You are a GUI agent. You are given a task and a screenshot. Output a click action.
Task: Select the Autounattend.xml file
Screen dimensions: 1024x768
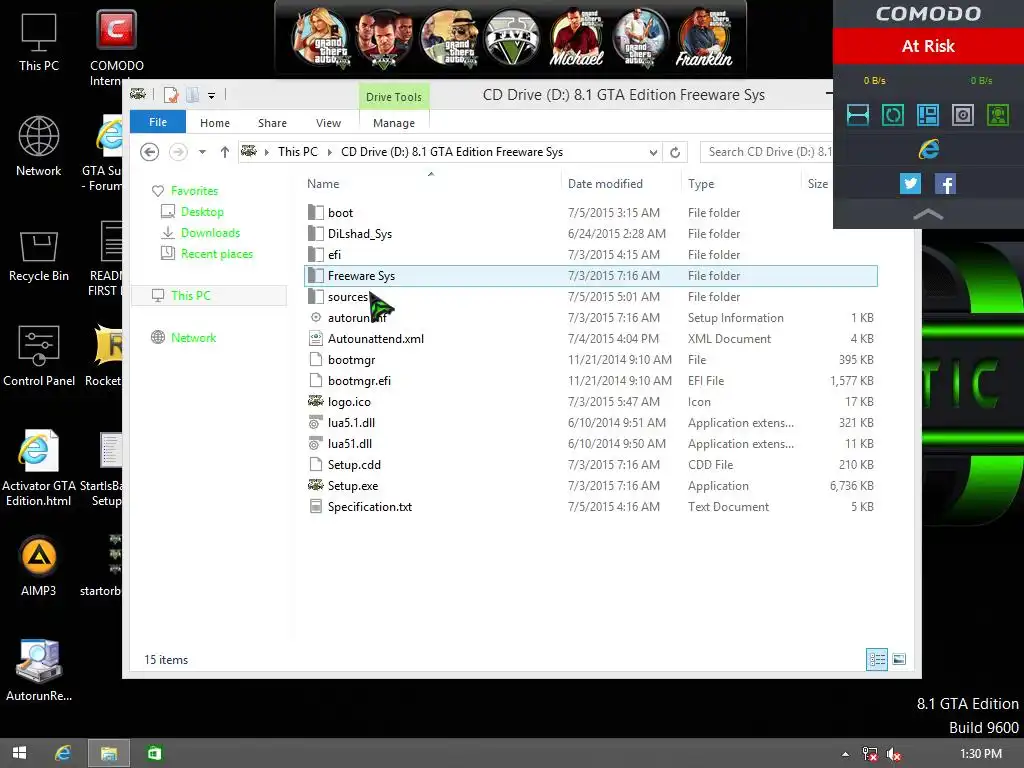pos(591,339)
